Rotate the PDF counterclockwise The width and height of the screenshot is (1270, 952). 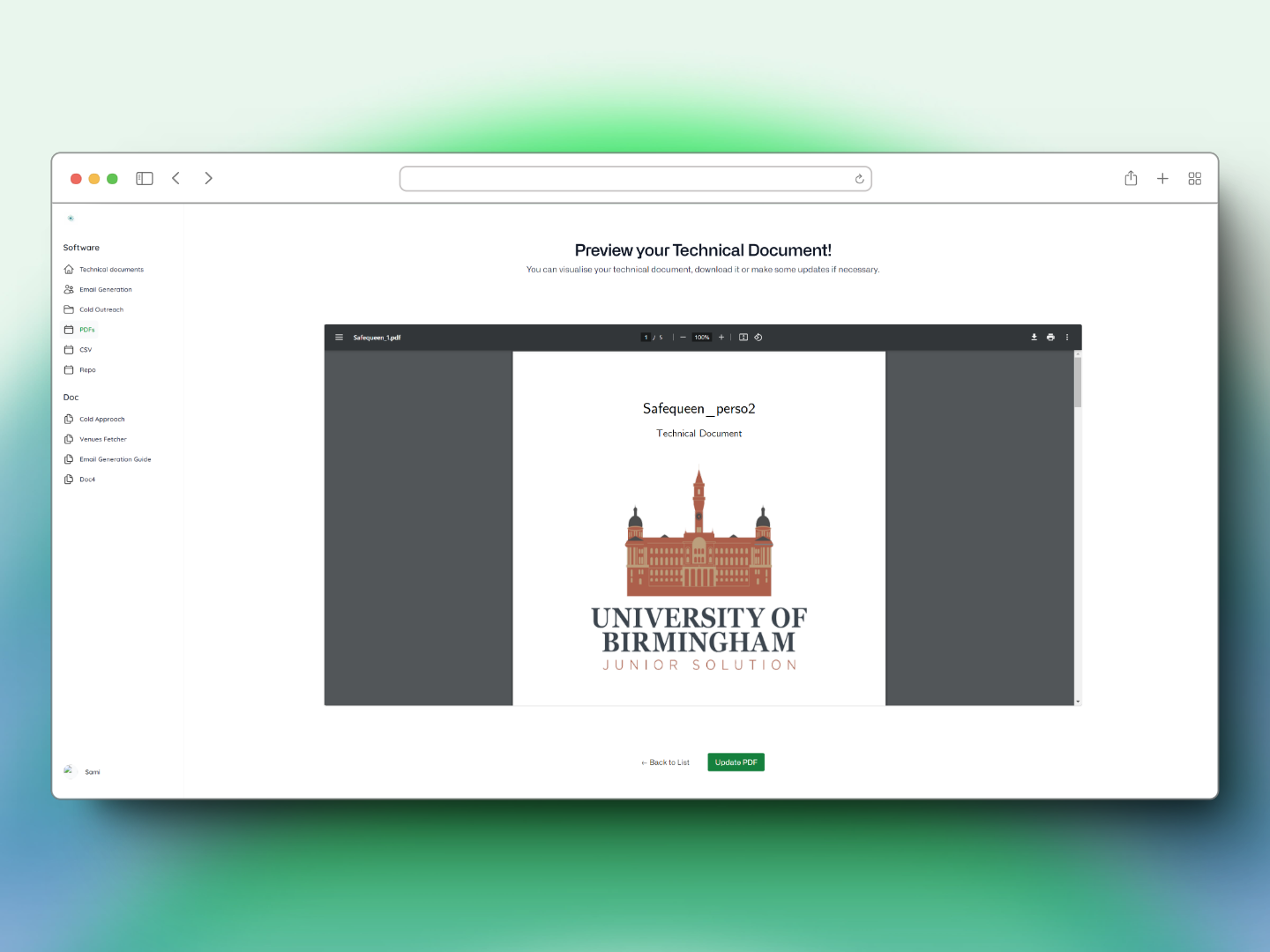tap(758, 338)
